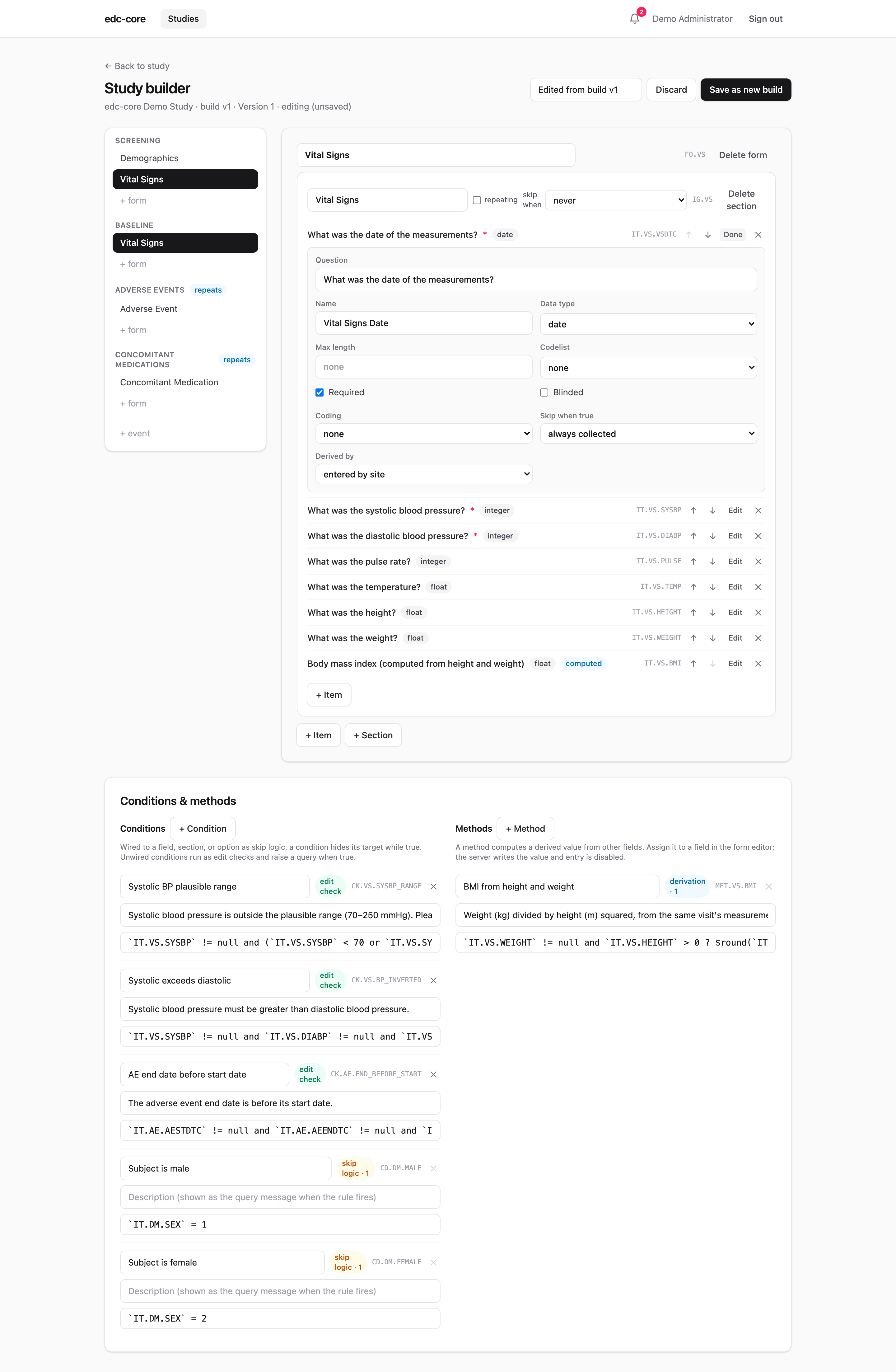Uncheck the Required checkbox
This screenshot has height=1372, width=896.
(x=320, y=392)
